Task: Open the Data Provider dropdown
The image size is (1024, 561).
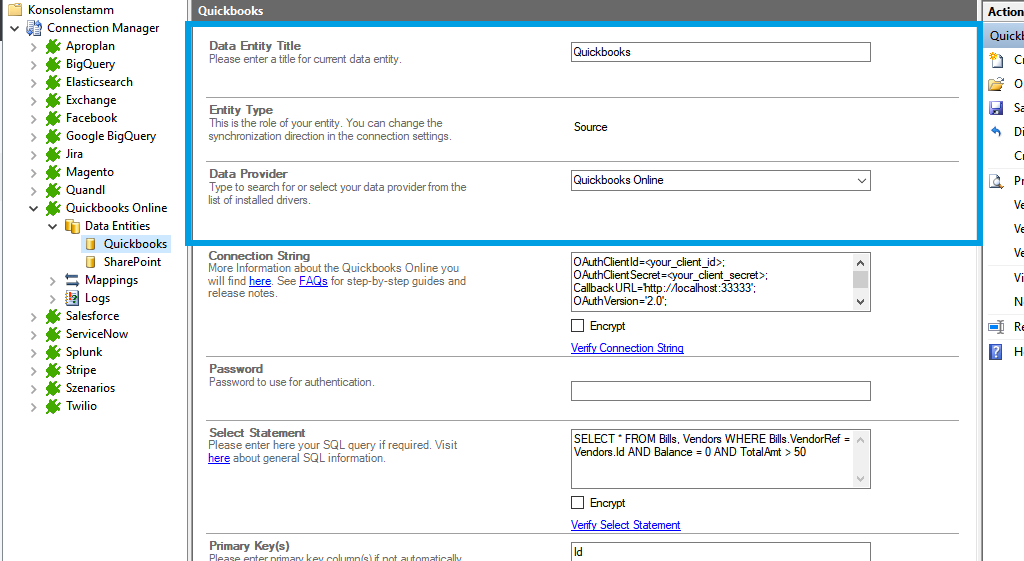Action: tap(861, 181)
